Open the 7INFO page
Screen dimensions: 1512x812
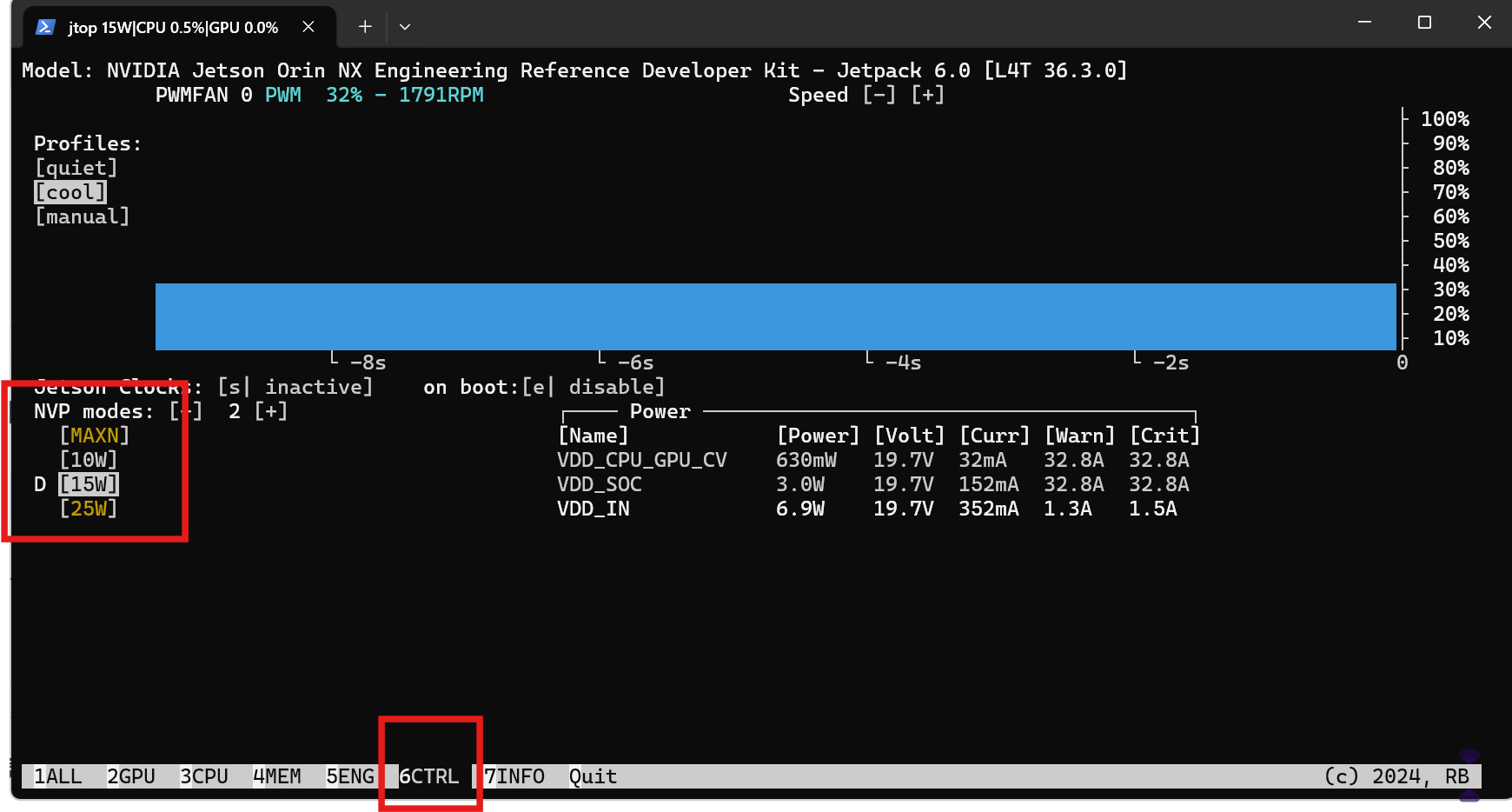[x=514, y=776]
